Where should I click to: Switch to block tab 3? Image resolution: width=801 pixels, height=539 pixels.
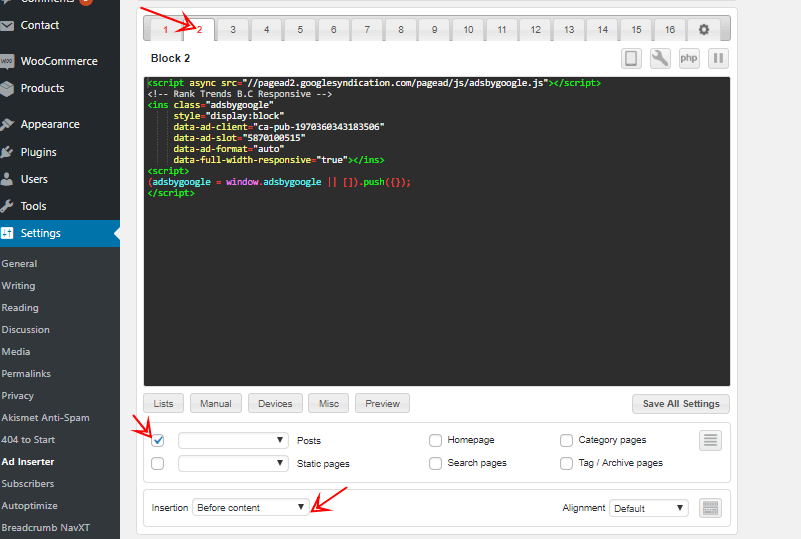click(x=233, y=30)
